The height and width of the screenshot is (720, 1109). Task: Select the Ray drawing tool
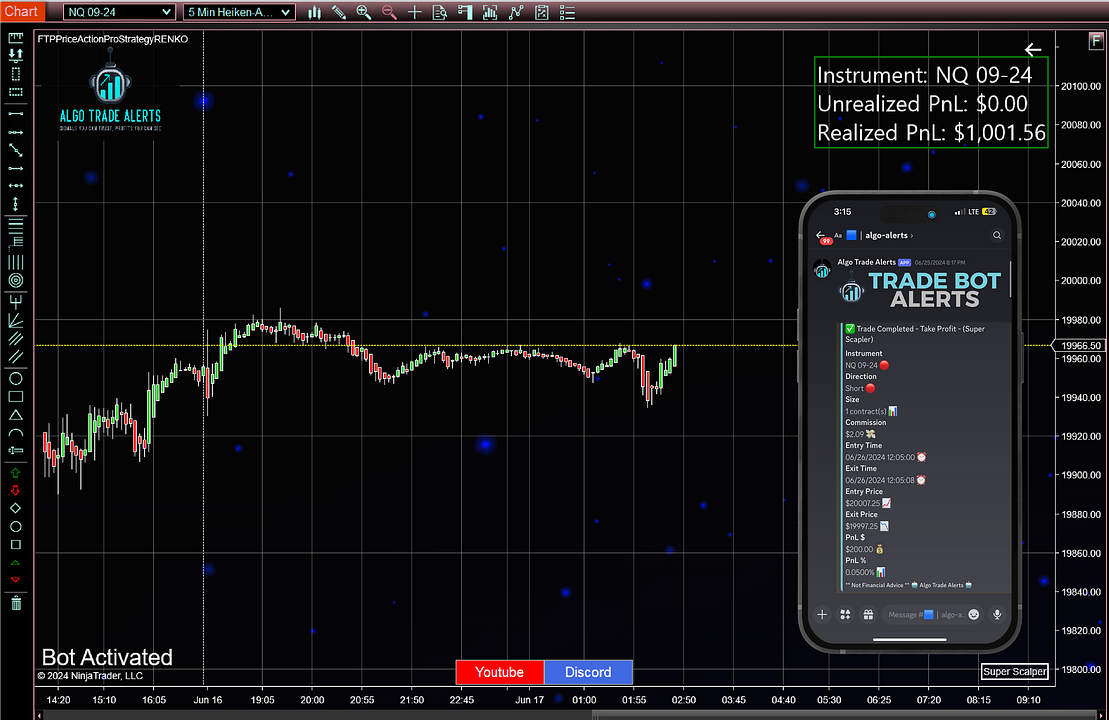click(x=16, y=132)
